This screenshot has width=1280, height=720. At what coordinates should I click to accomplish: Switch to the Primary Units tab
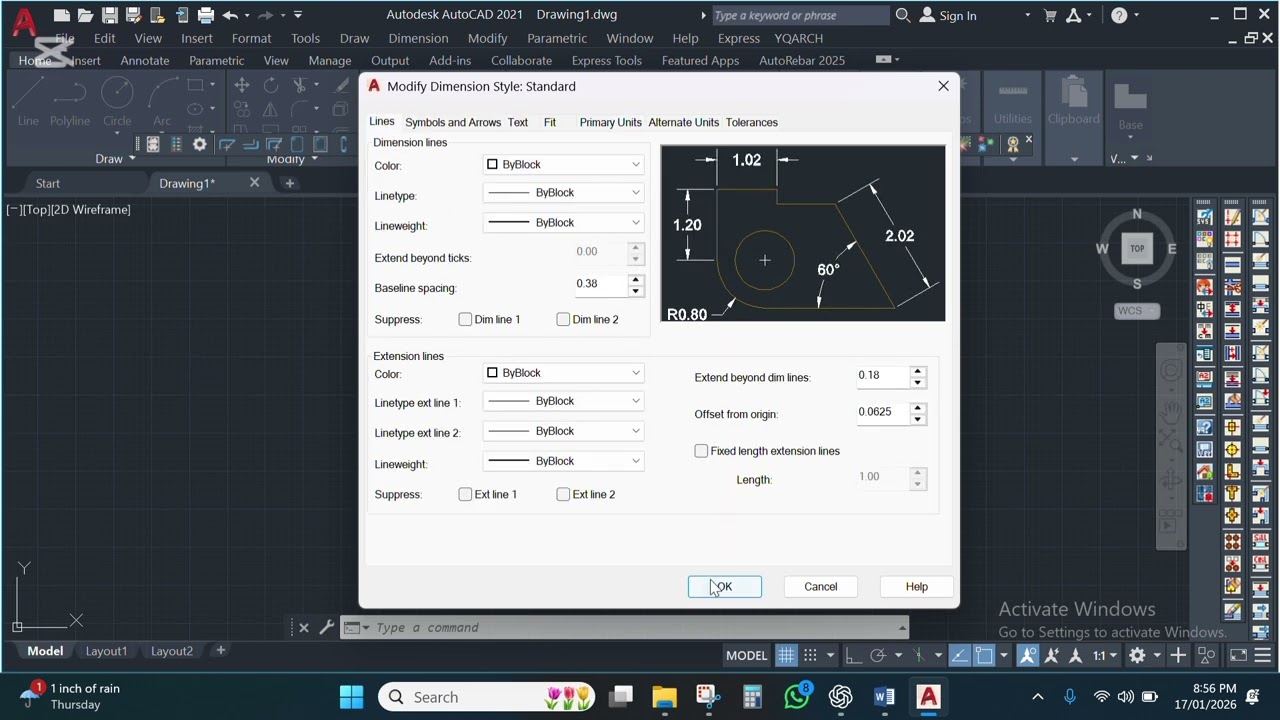point(610,122)
